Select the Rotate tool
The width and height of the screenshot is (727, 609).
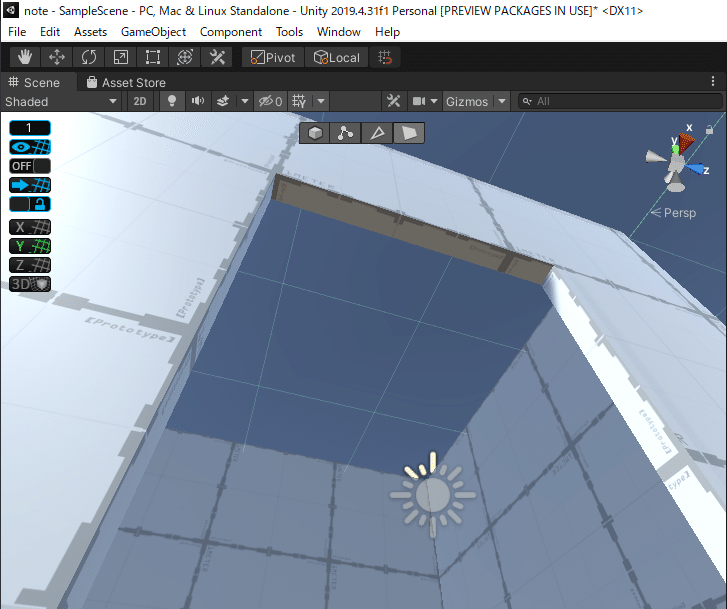[89, 58]
